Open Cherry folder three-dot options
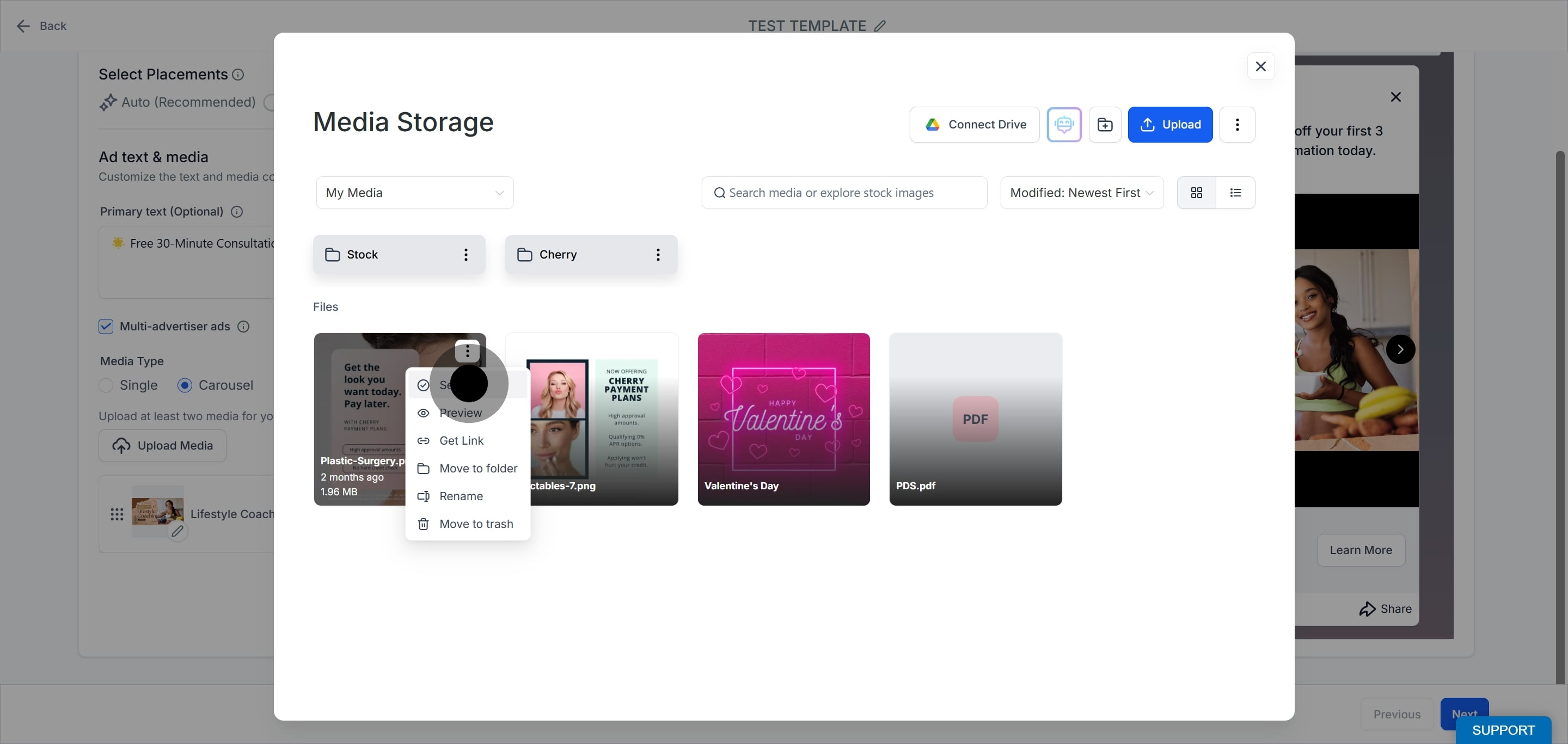 [x=657, y=255]
